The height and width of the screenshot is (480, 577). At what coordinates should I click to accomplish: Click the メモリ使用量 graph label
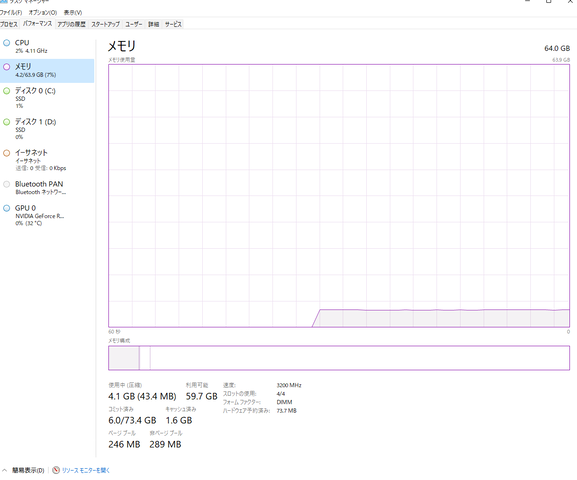pos(122,60)
